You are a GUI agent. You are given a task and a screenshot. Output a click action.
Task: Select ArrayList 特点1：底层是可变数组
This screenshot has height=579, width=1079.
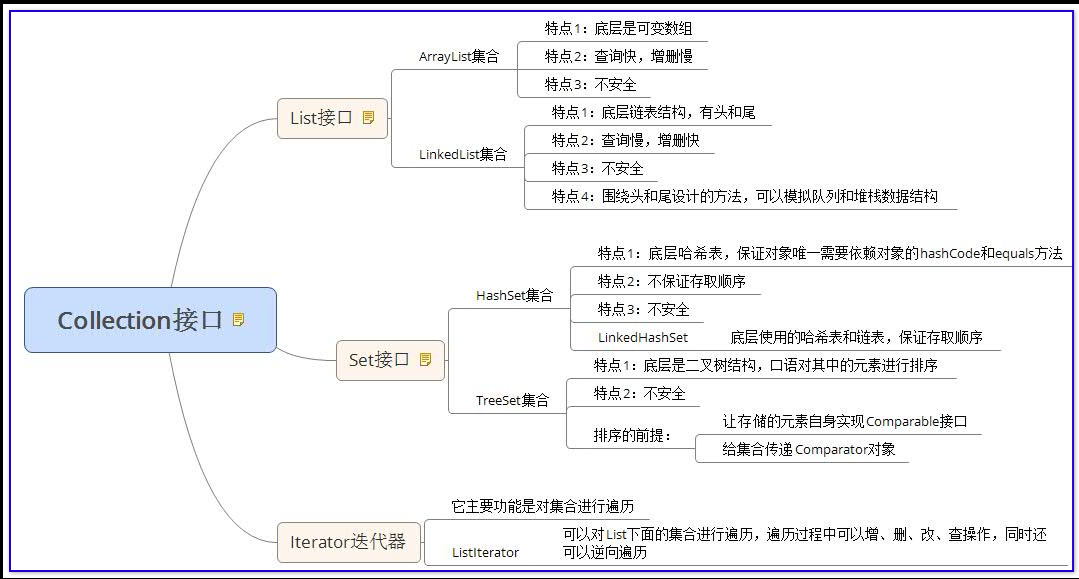click(x=618, y=28)
